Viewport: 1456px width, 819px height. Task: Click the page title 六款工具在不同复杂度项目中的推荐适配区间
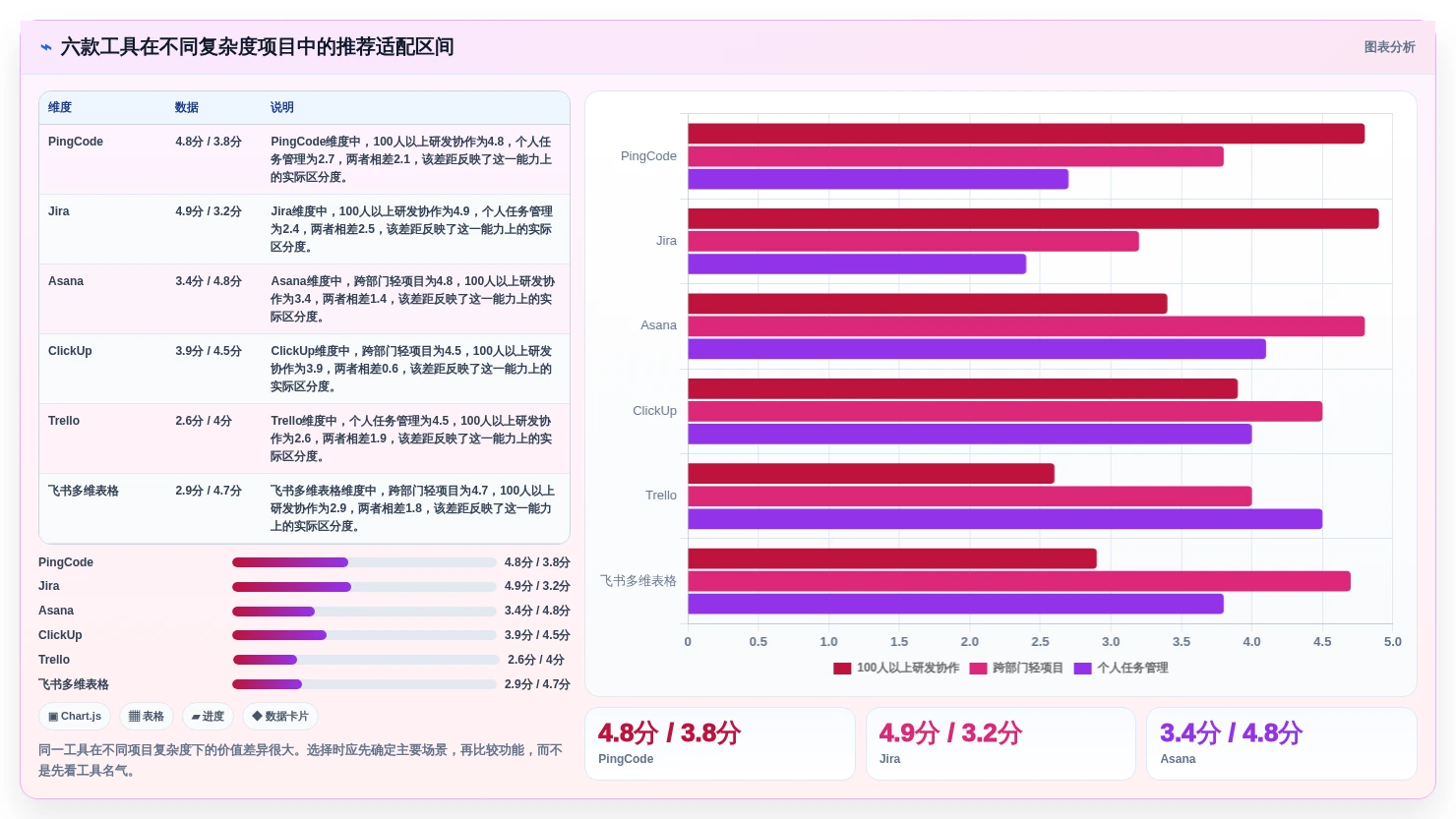pos(257,47)
